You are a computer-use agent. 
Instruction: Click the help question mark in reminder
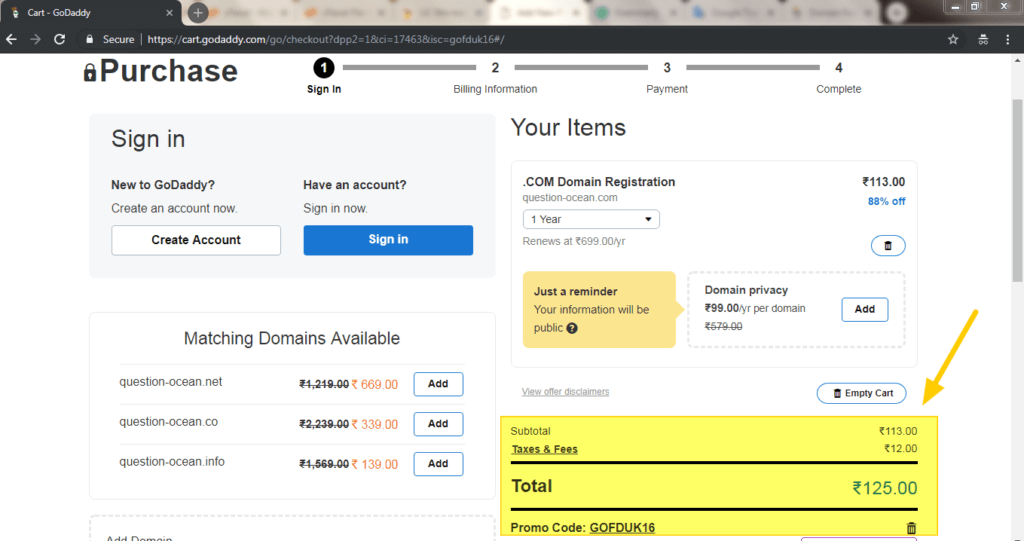pos(572,328)
